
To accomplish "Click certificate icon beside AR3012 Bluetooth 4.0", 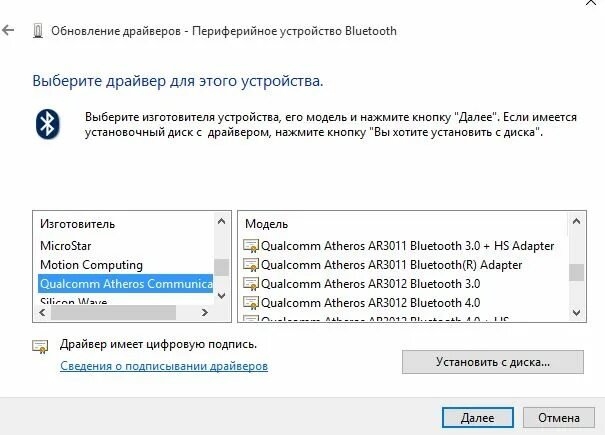I will click(x=251, y=303).
